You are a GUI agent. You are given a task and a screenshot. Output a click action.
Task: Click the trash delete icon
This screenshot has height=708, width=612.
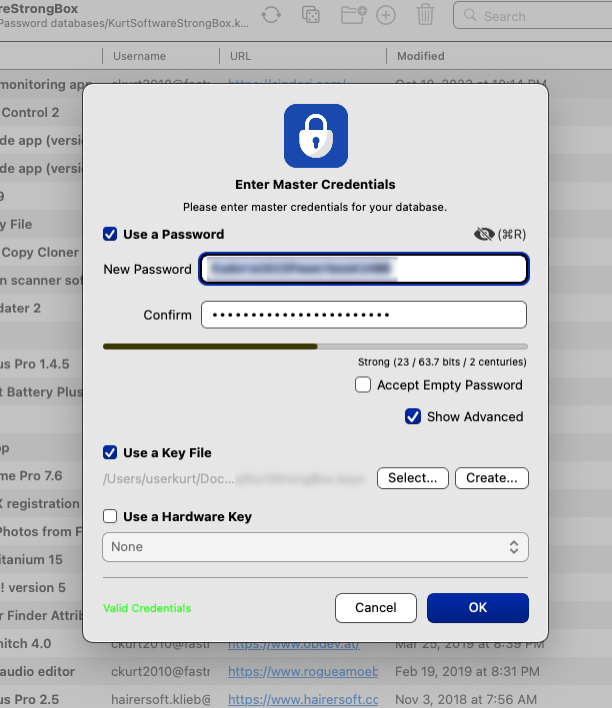[x=425, y=15]
